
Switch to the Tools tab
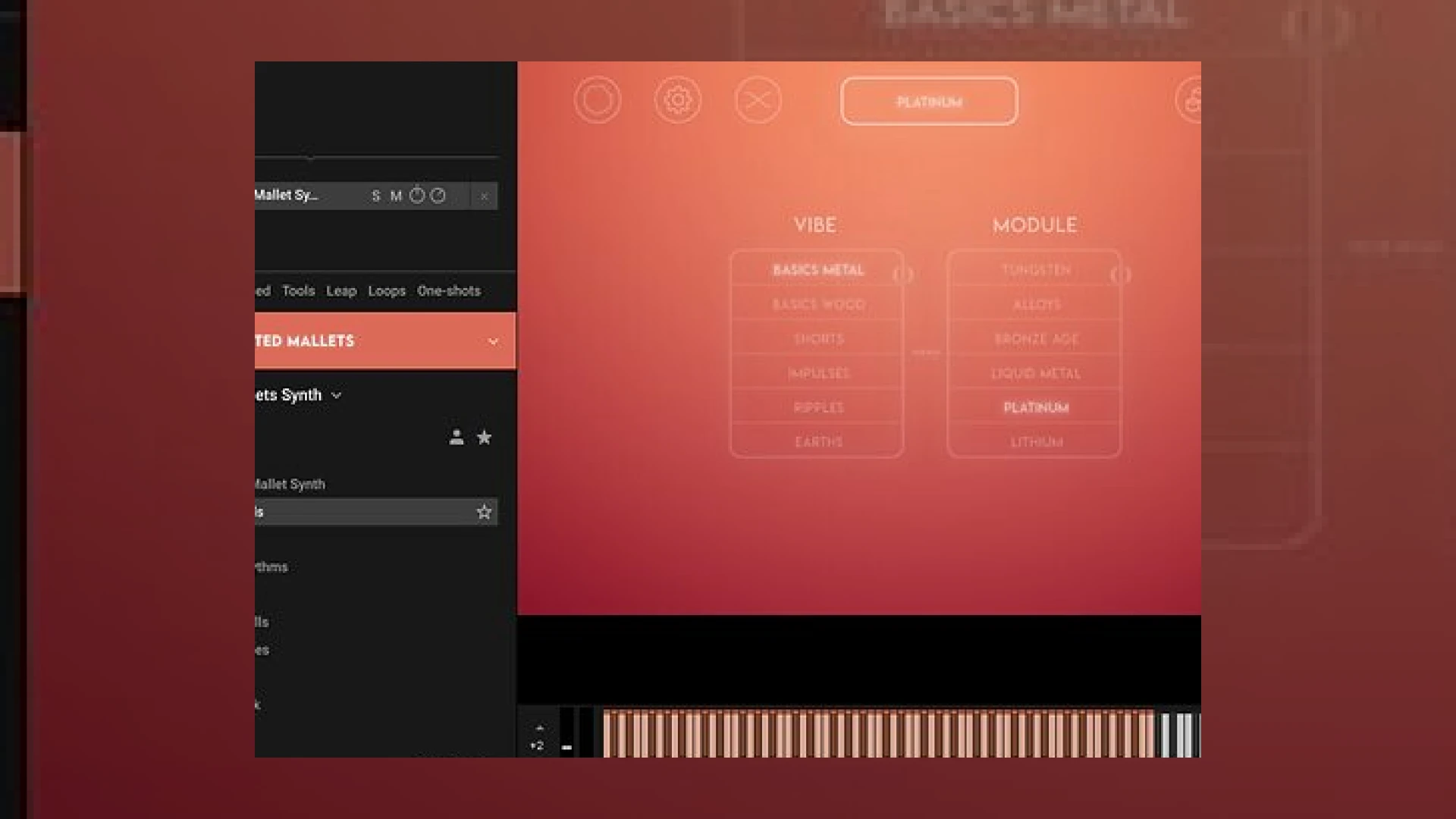[x=298, y=290]
